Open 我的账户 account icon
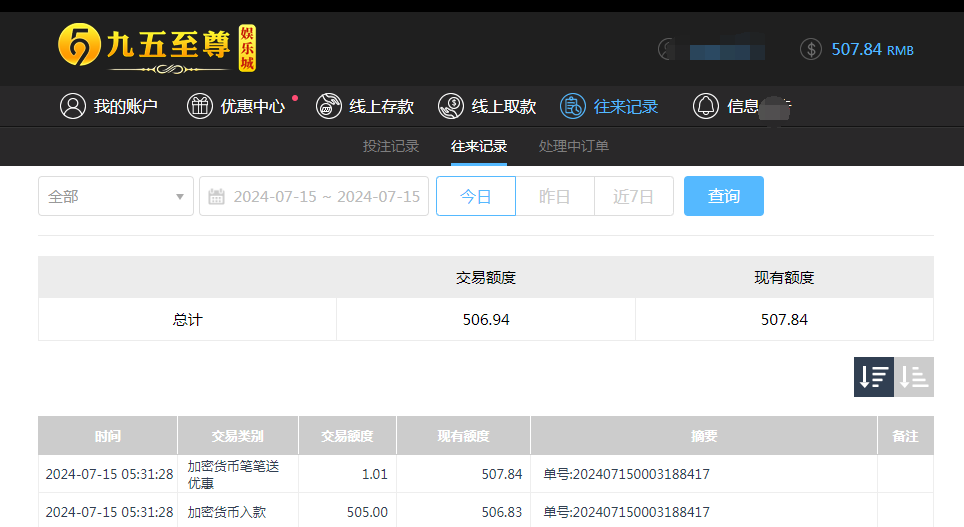Image resolution: width=964 pixels, height=527 pixels. click(72, 106)
